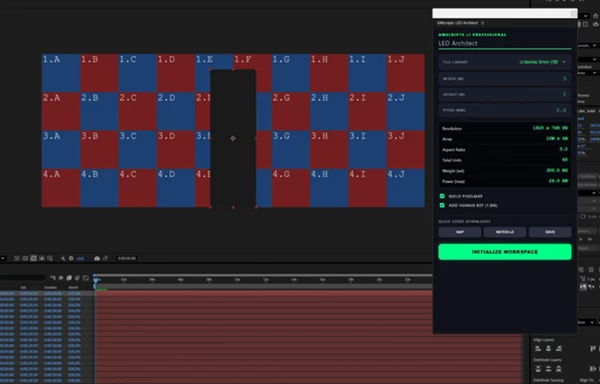Uncheck Add Human Ref checkbox
Screen dimensions: 600x384
pos(442,205)
